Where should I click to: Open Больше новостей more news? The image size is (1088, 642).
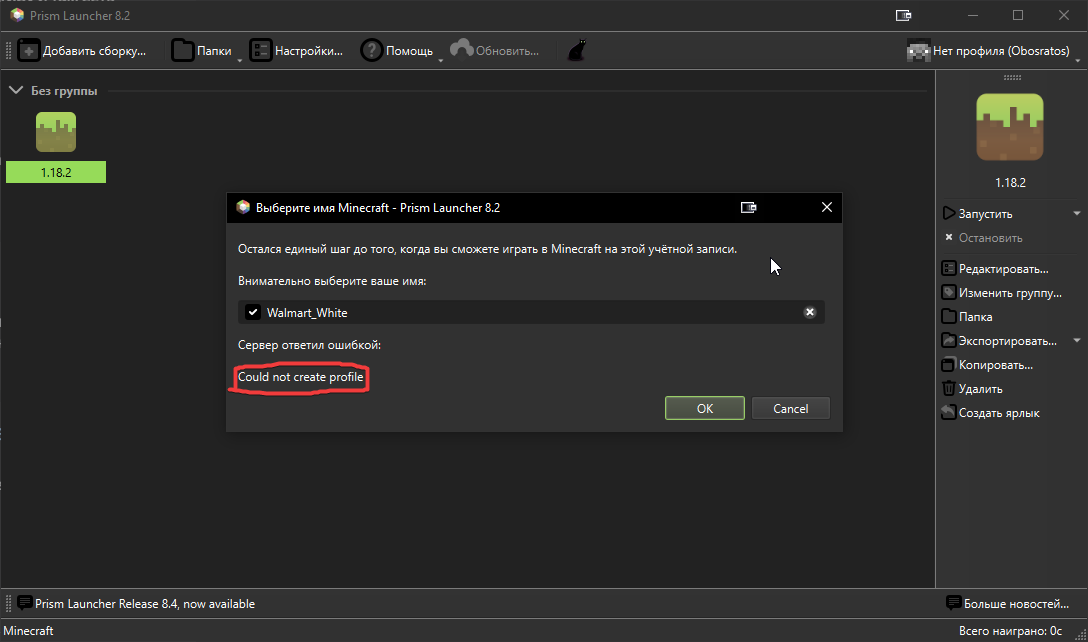click(1008, 604)
